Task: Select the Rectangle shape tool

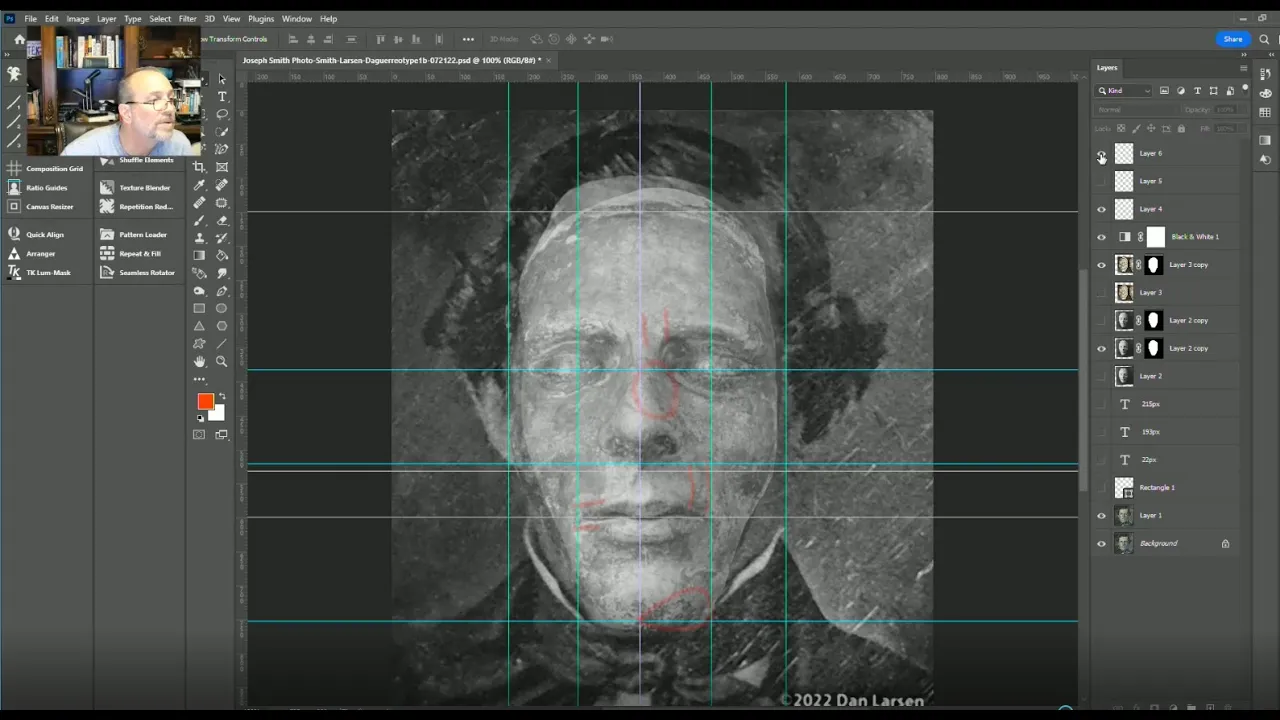Action: point(199,308)
